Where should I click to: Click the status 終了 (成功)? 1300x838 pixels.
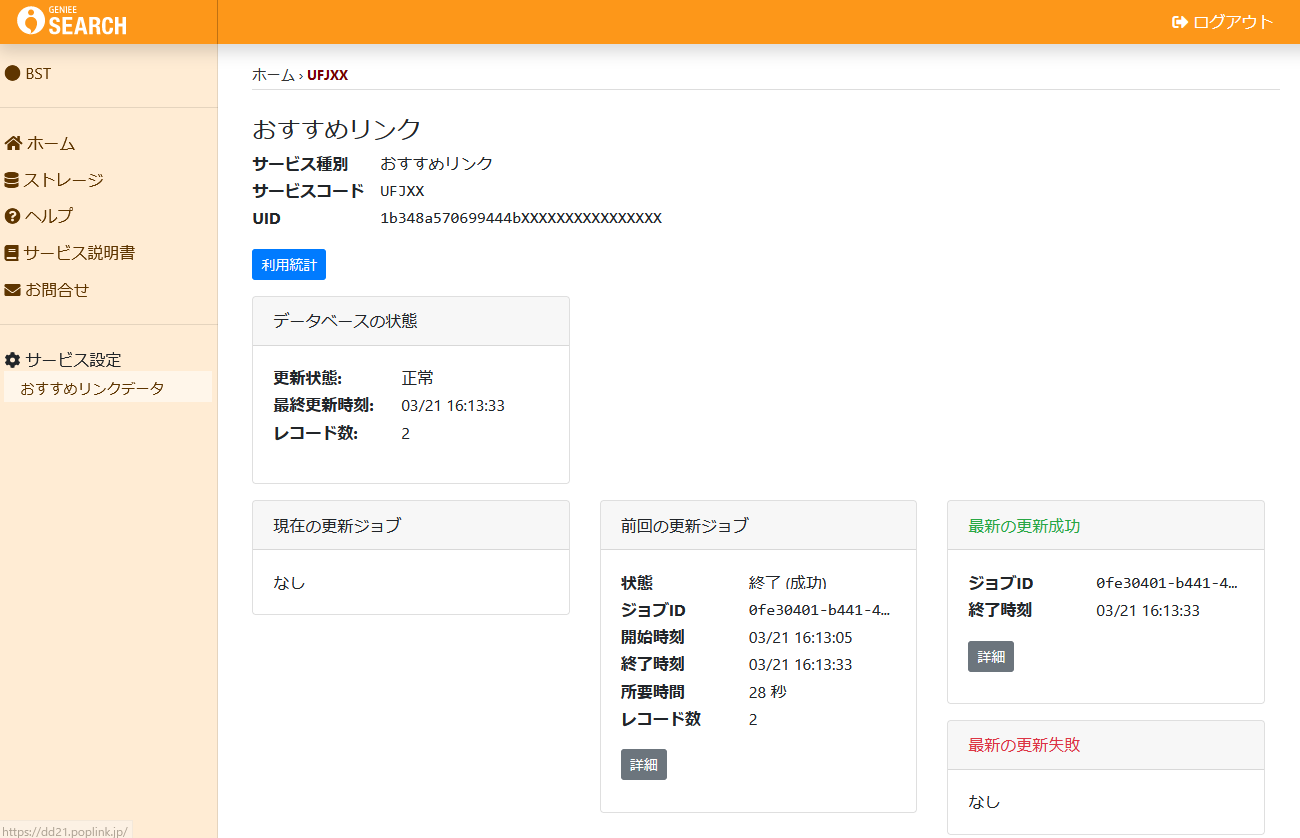point(788,583)
